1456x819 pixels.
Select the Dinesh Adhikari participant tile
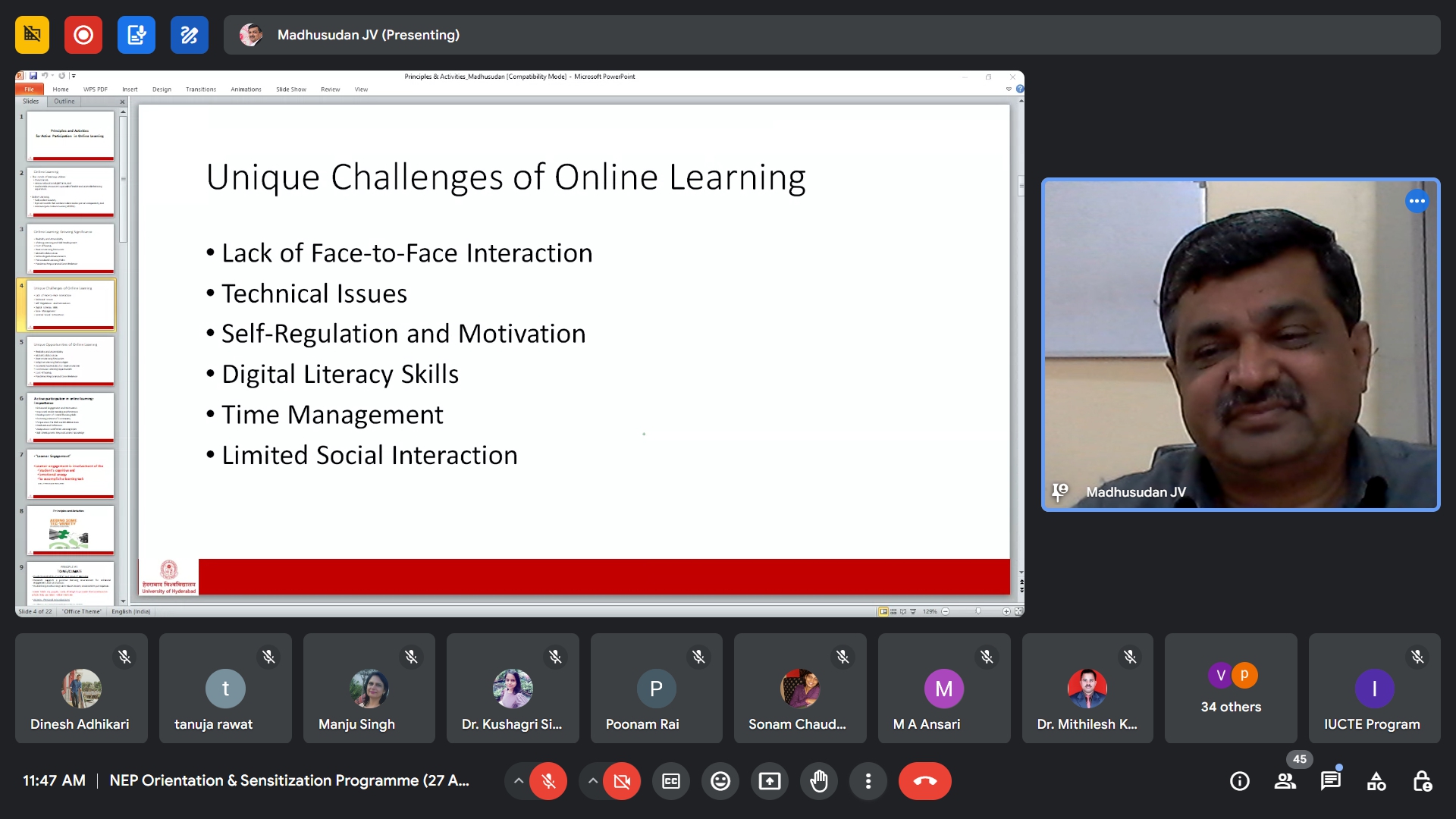pyautogui.click(x=81, y=689)
